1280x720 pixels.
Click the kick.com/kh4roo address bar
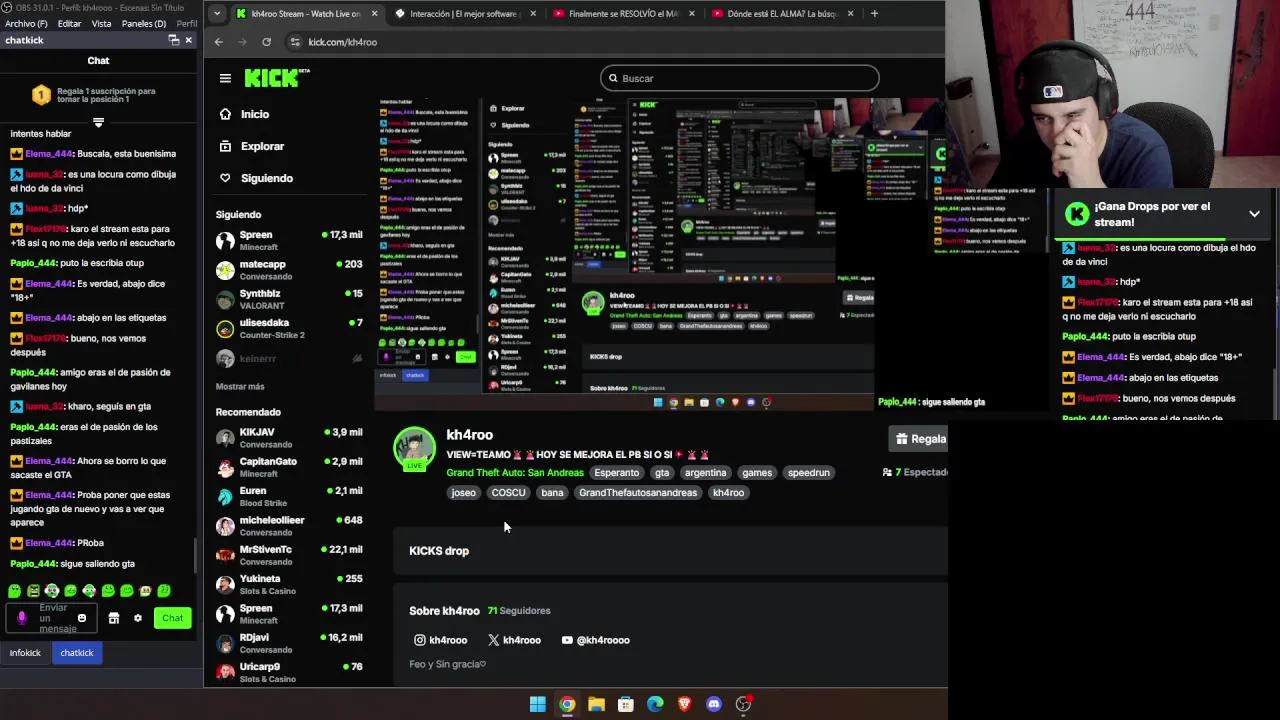point(342,42)
